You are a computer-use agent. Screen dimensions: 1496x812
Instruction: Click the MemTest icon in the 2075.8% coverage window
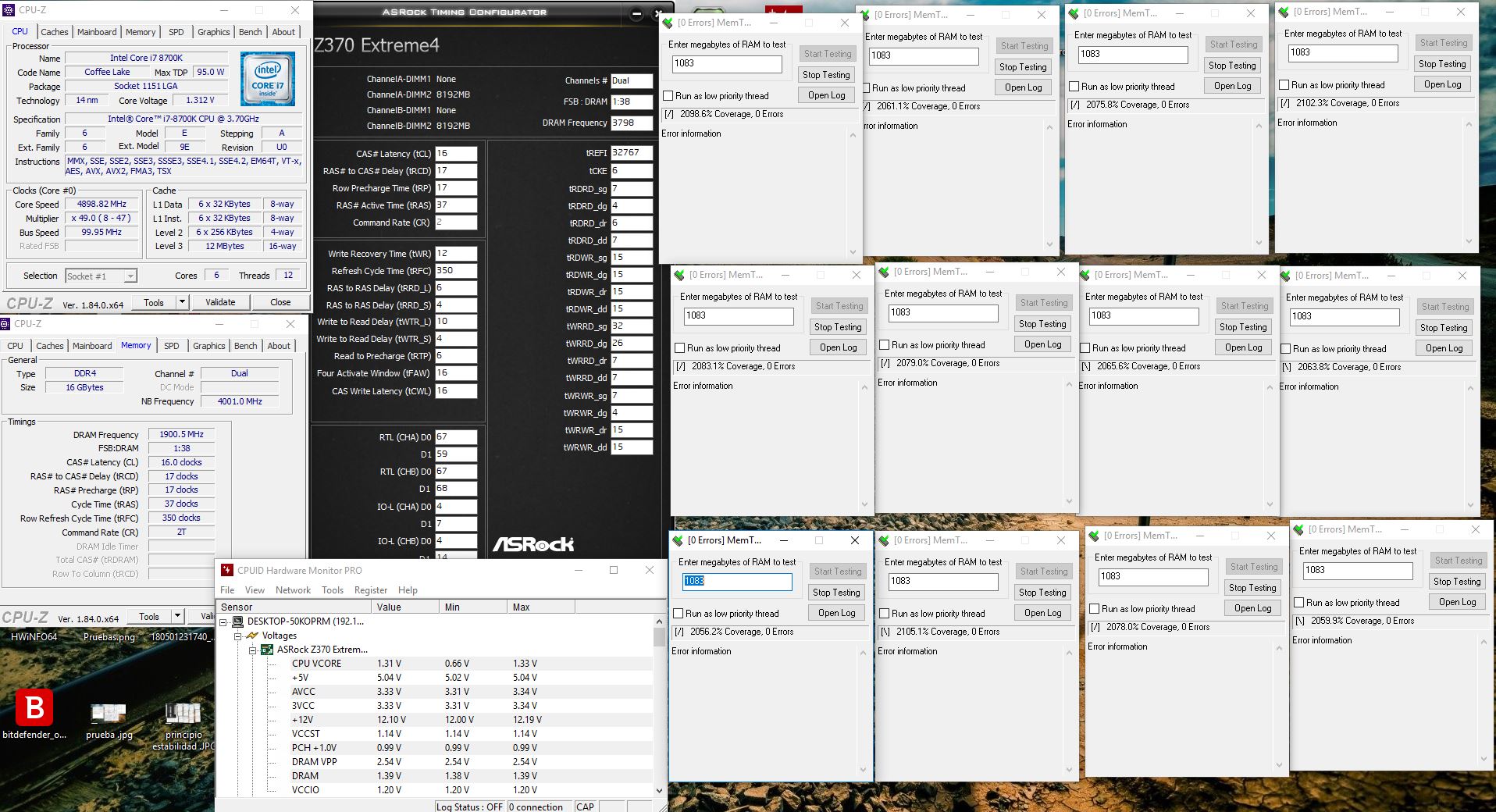pyautogui.click(x=1074, y=13)
